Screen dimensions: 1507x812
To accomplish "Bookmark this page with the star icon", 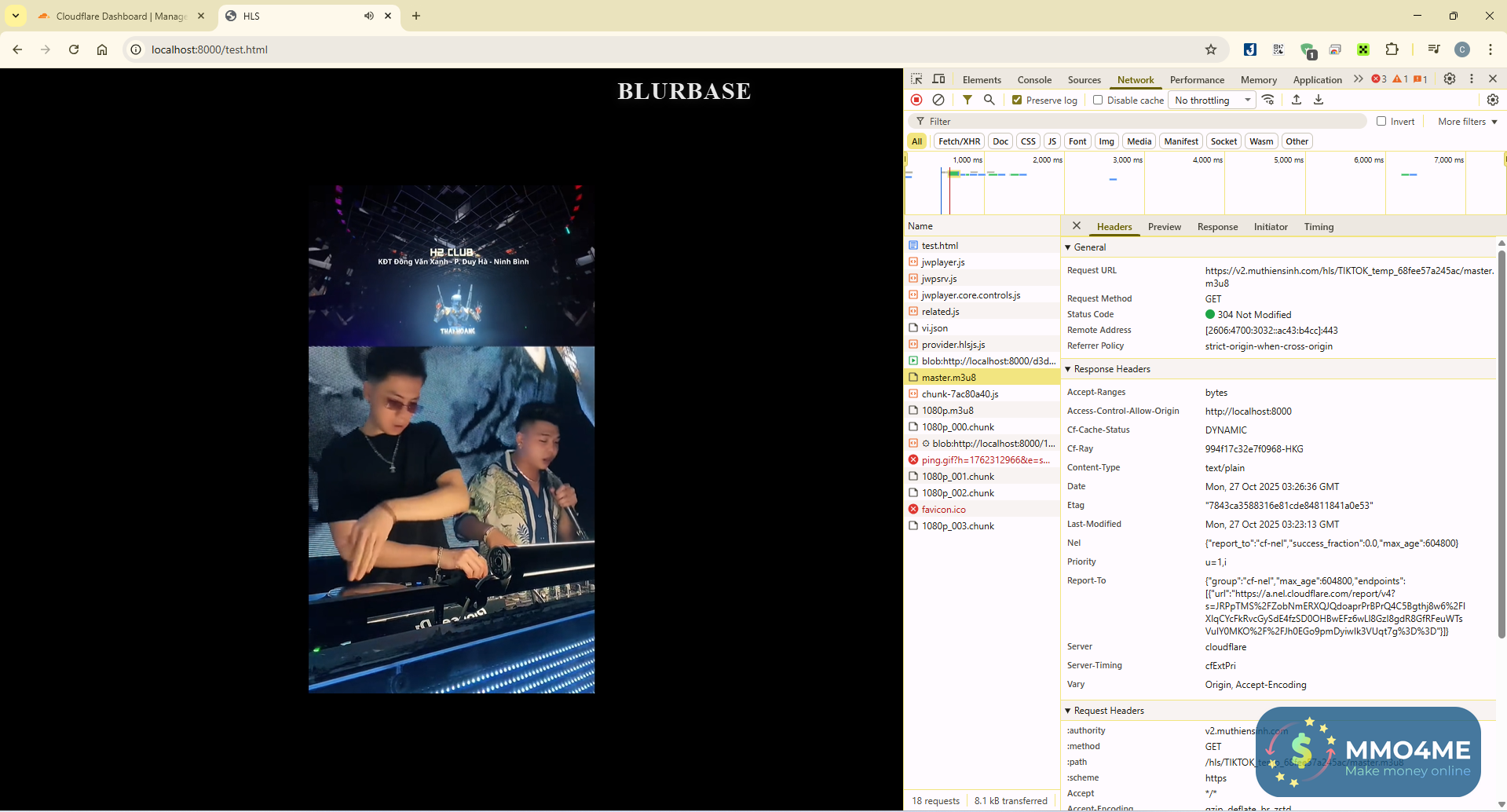I will click(x=1211, y=49).
